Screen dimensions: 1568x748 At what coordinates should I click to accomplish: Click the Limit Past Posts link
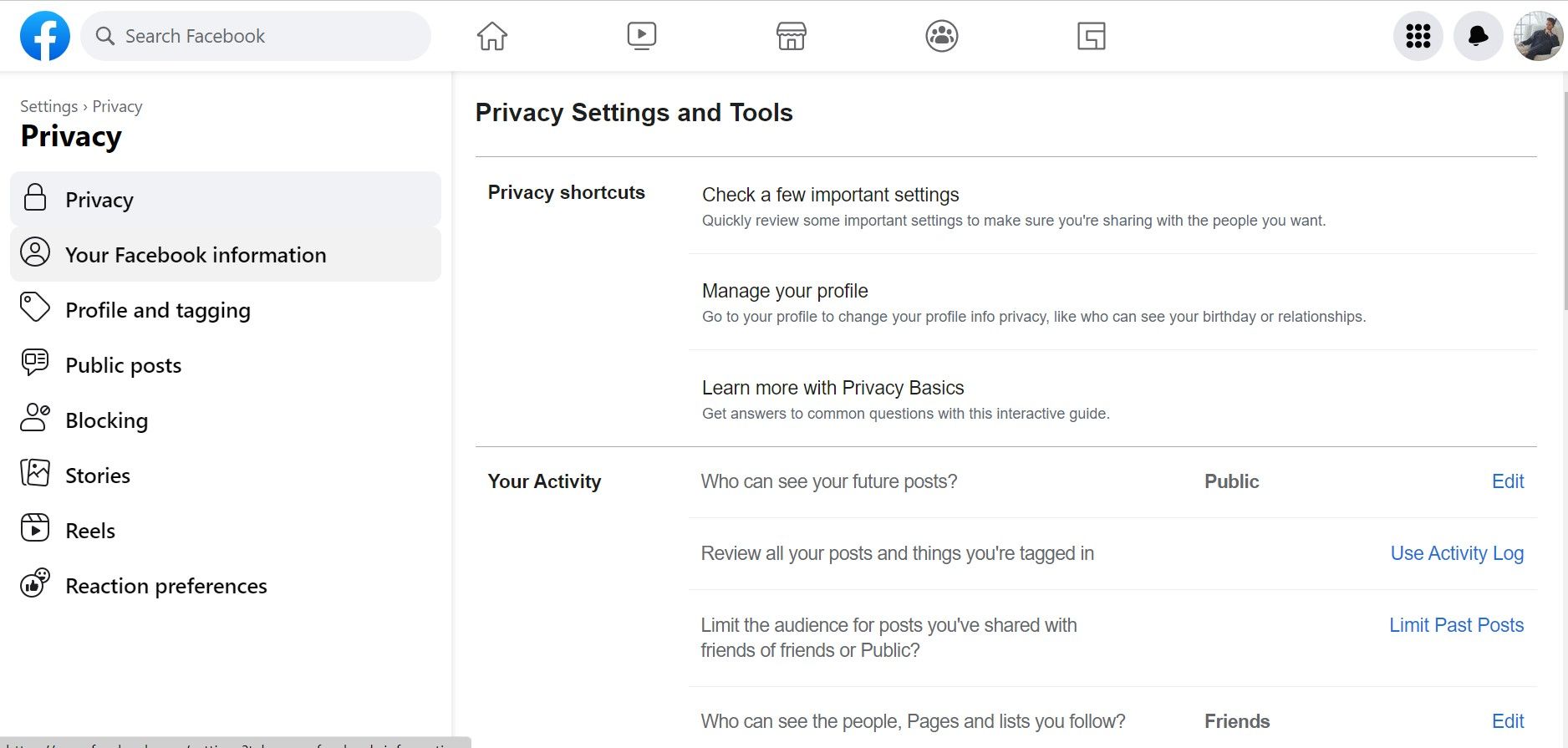pos(1456,625)
